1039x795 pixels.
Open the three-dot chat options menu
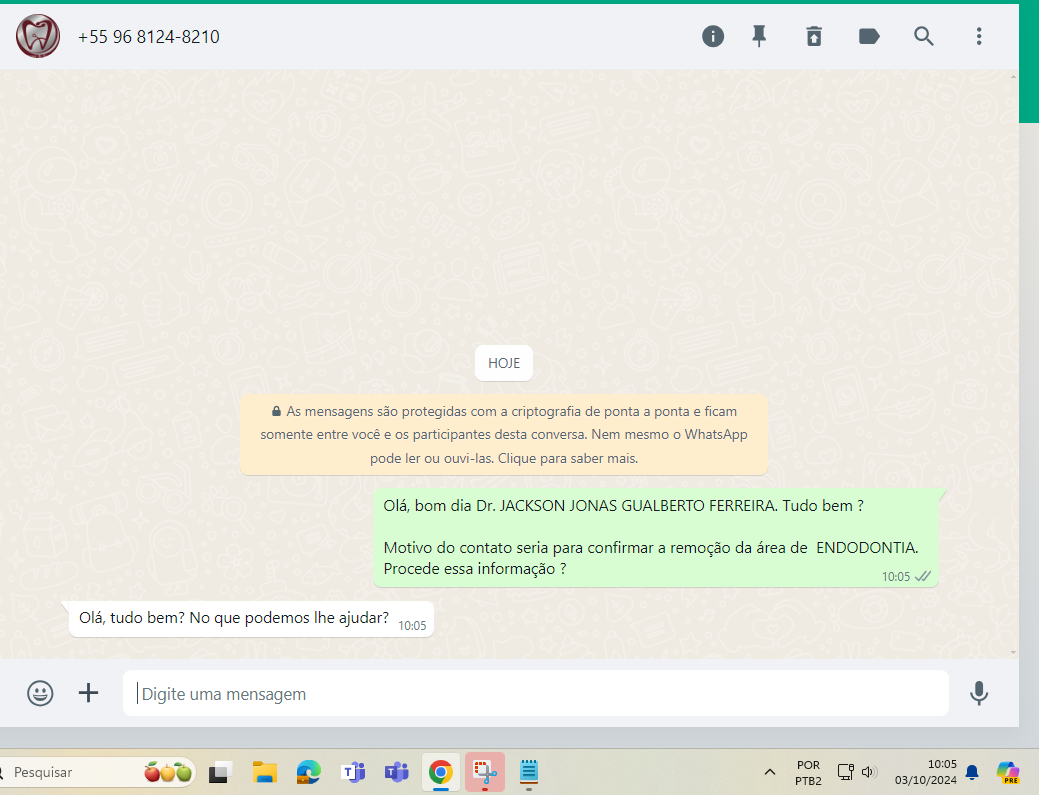coord(979,36)
